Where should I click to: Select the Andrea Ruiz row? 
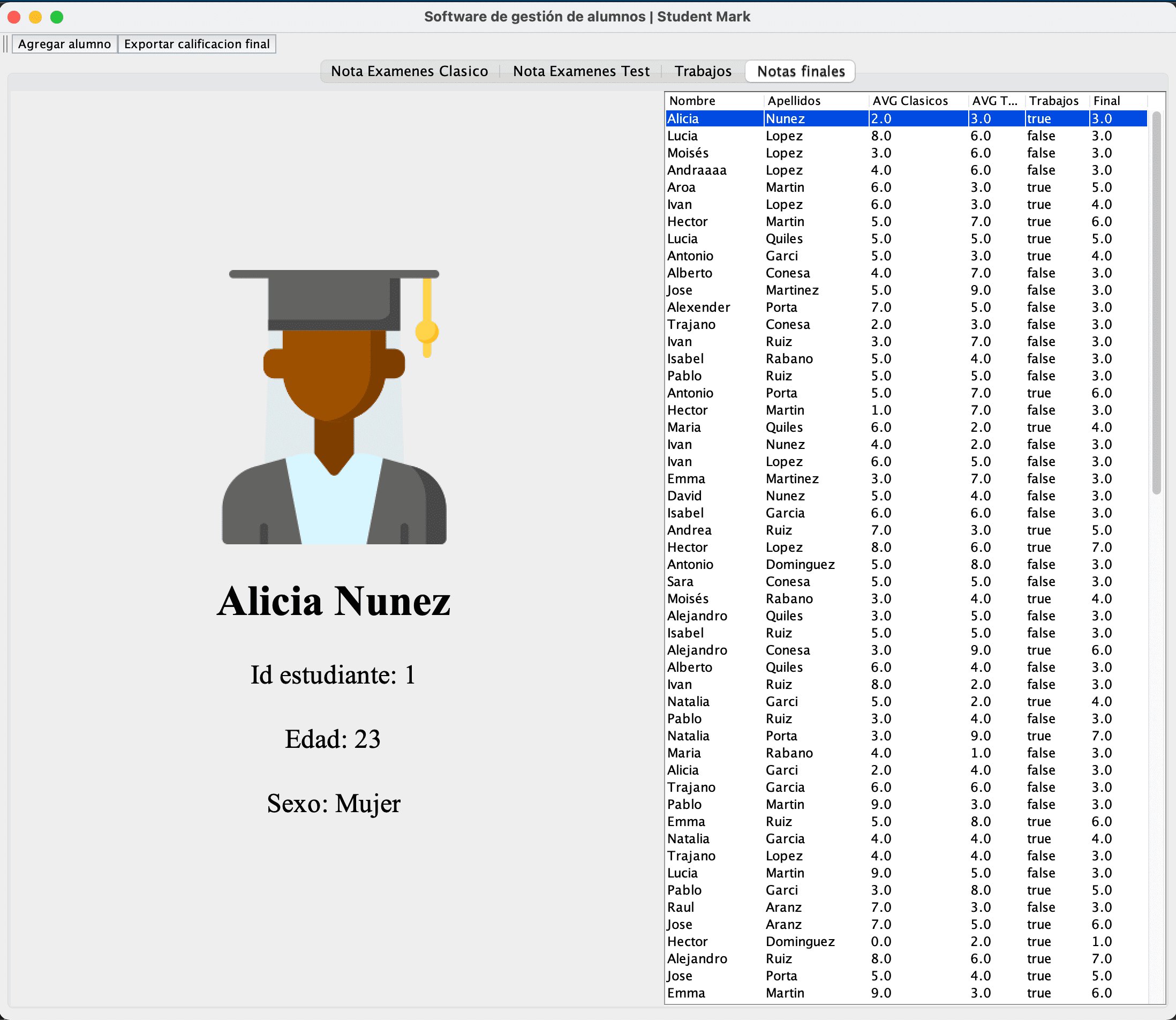906,530
